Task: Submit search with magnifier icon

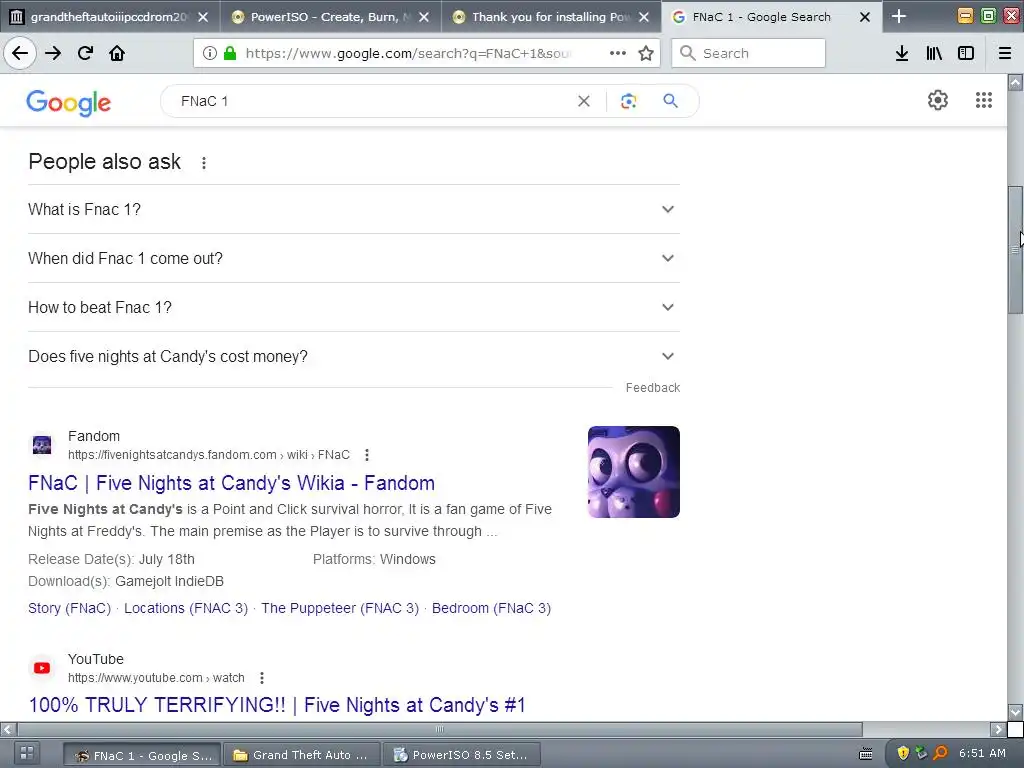Action: tap(671, 101)
